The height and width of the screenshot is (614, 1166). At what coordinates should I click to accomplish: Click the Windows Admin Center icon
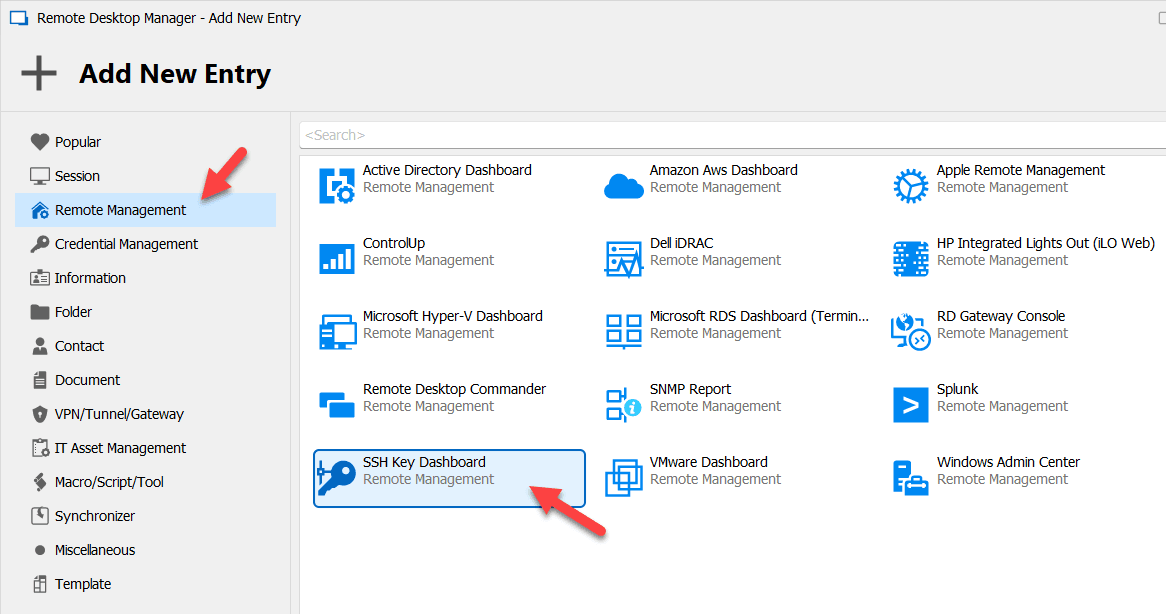pyautogui.click(x=911, y=477)
